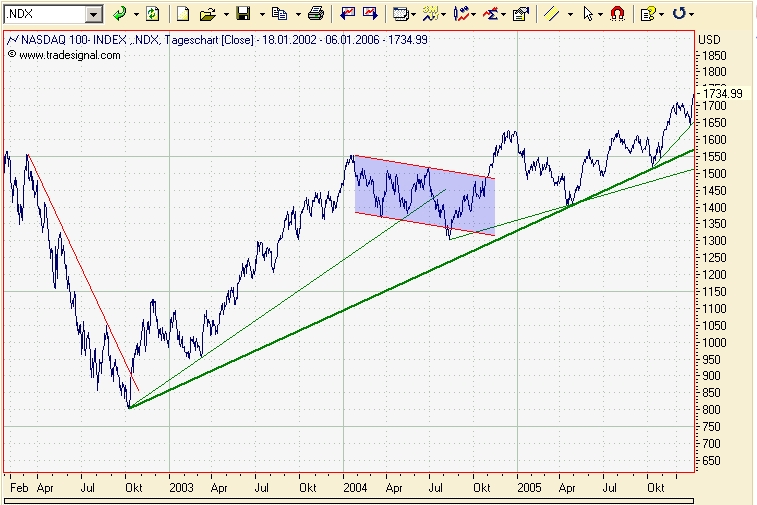Click the sigma formula icon
The width and height of the screenshot is (757, 505).
tap(491, 14)
